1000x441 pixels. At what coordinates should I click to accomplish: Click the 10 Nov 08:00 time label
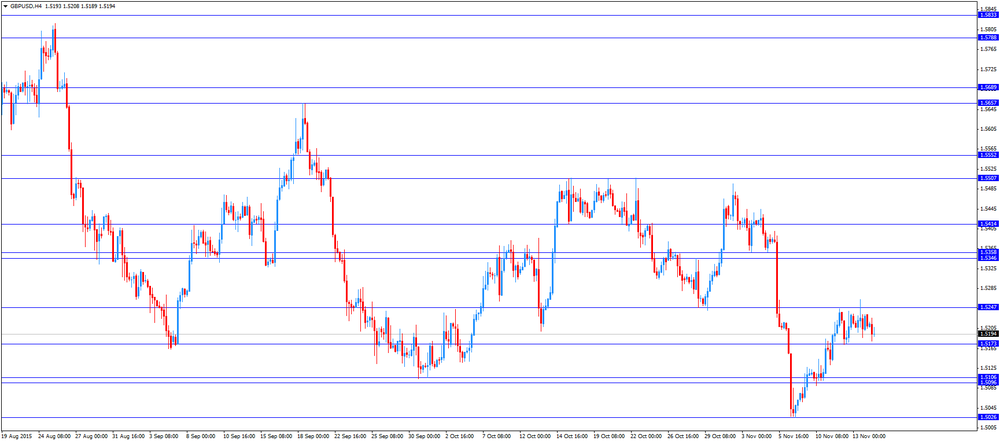click(830, 437)
